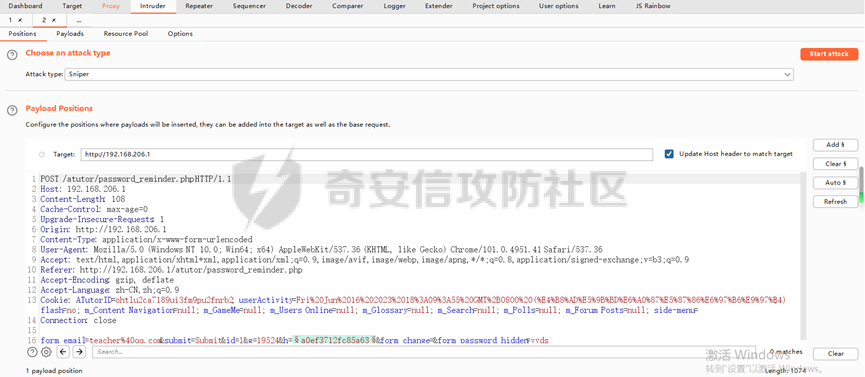865x377 pixels.
Task: Click the Cache-Control: max-age=0 line
Action: [x=94, y=209]
